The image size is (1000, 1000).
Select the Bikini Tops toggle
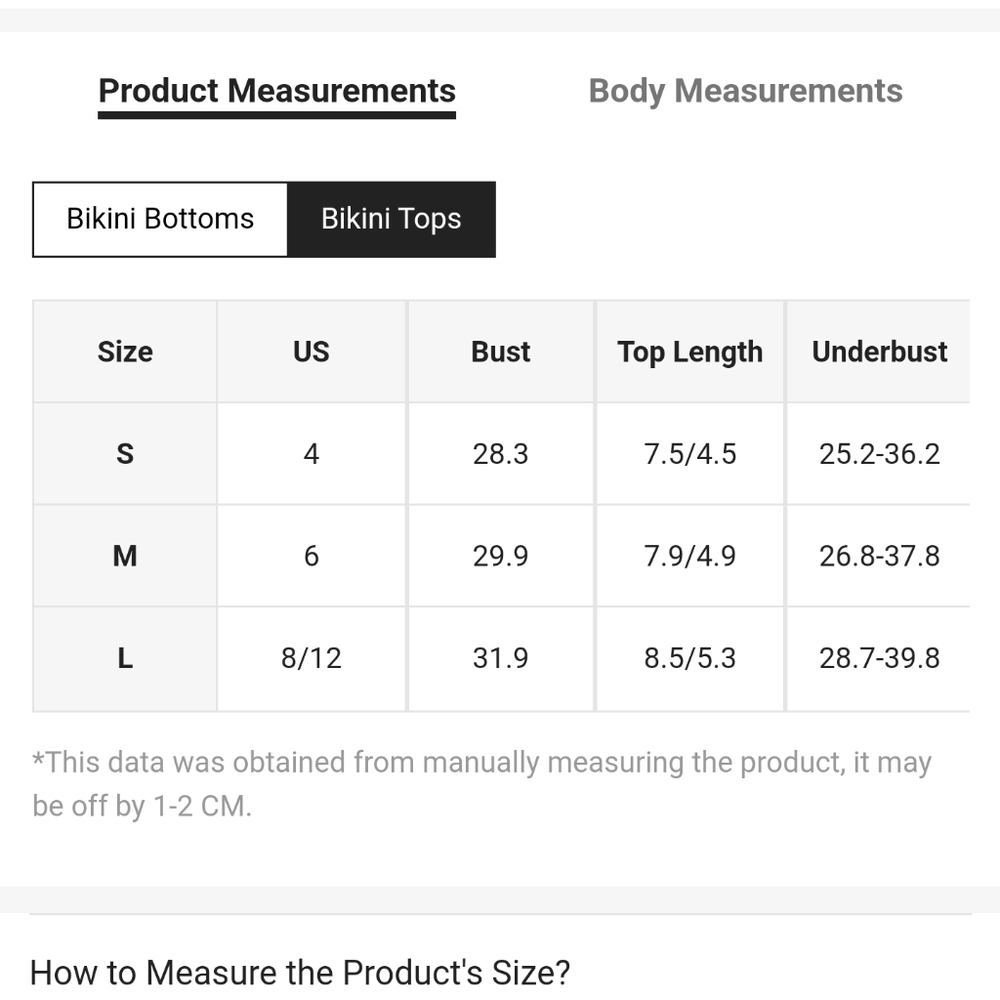coord(391,219)
